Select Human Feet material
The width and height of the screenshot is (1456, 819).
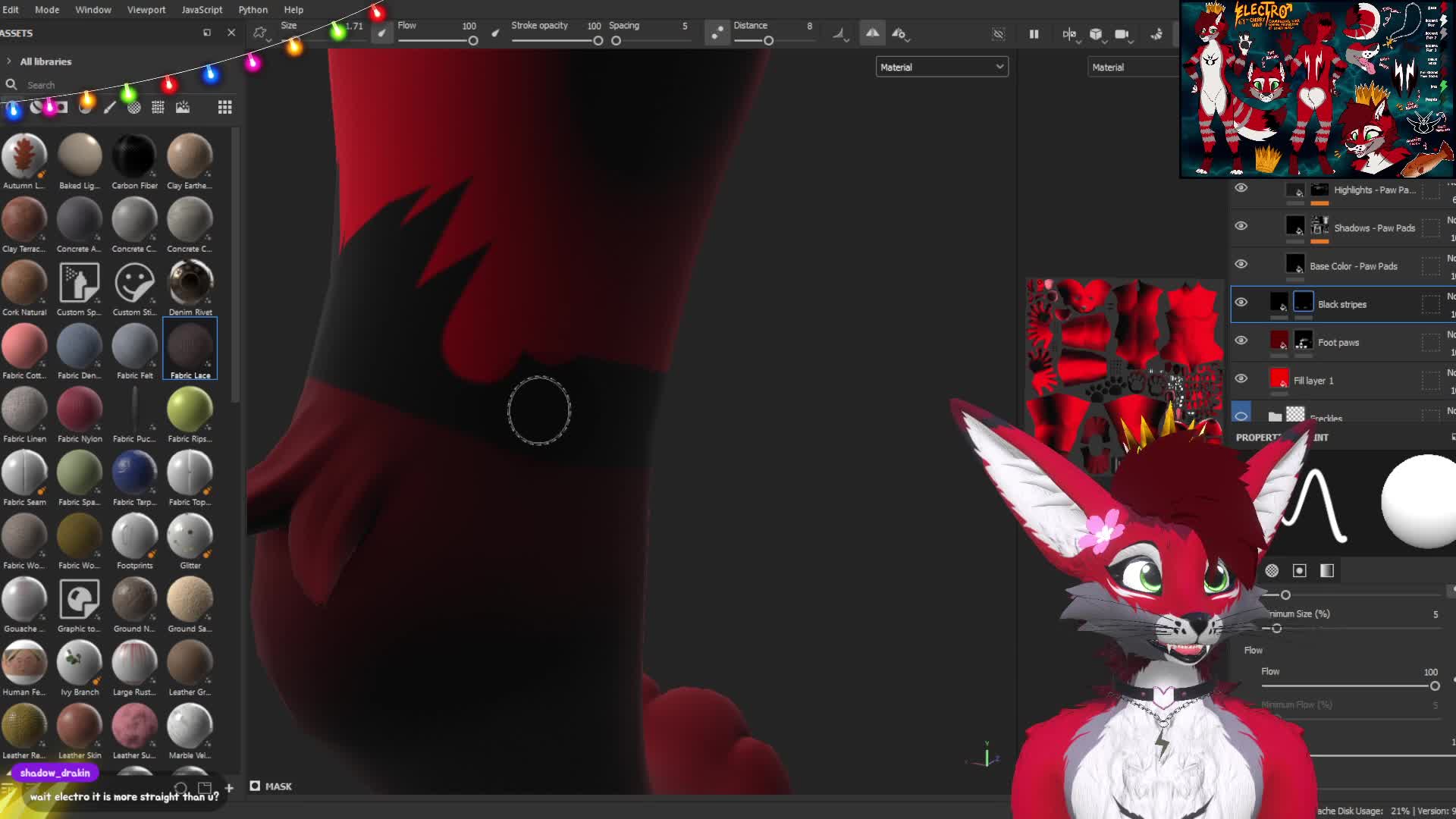click(24, 668)
